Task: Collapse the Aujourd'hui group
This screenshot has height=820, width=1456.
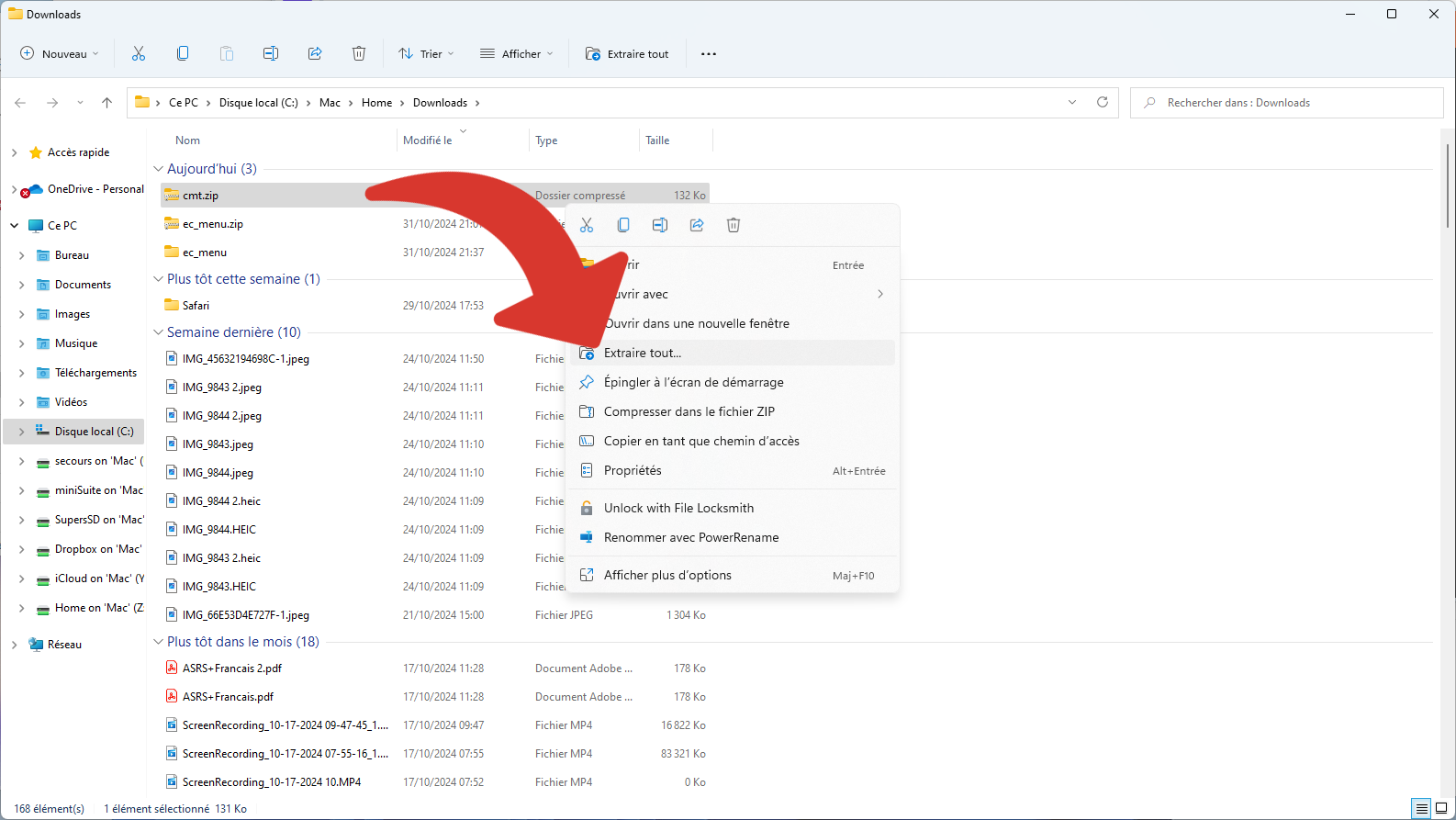Action: [158, 169]
